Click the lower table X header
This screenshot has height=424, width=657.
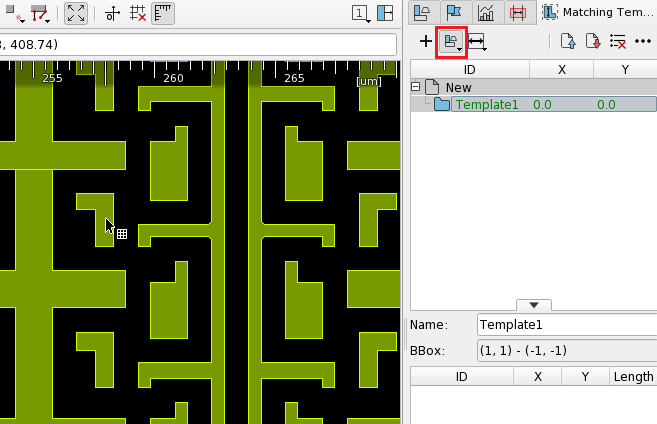(538, 377)
